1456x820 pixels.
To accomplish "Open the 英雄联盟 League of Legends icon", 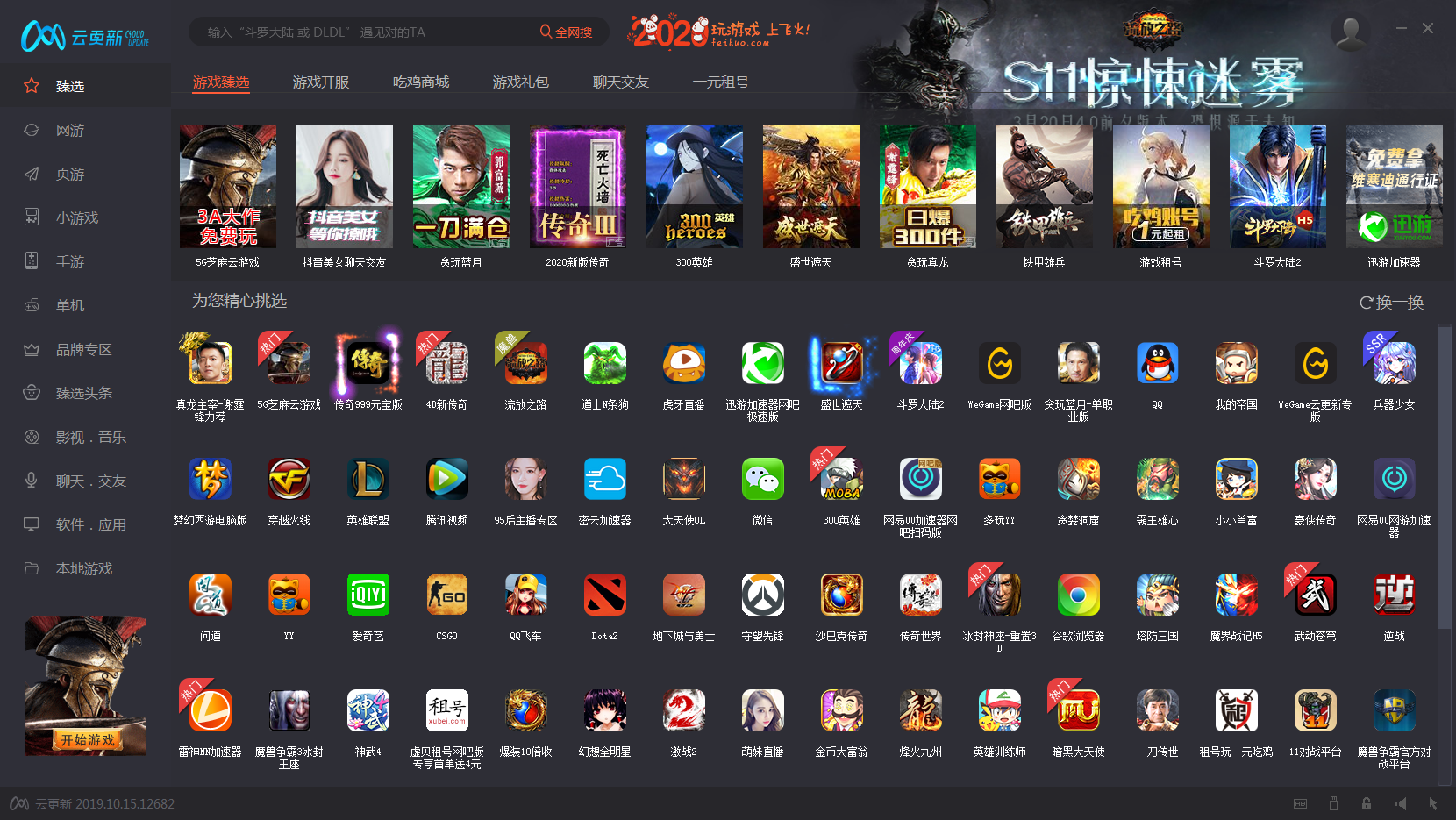I will pos(368,480).
